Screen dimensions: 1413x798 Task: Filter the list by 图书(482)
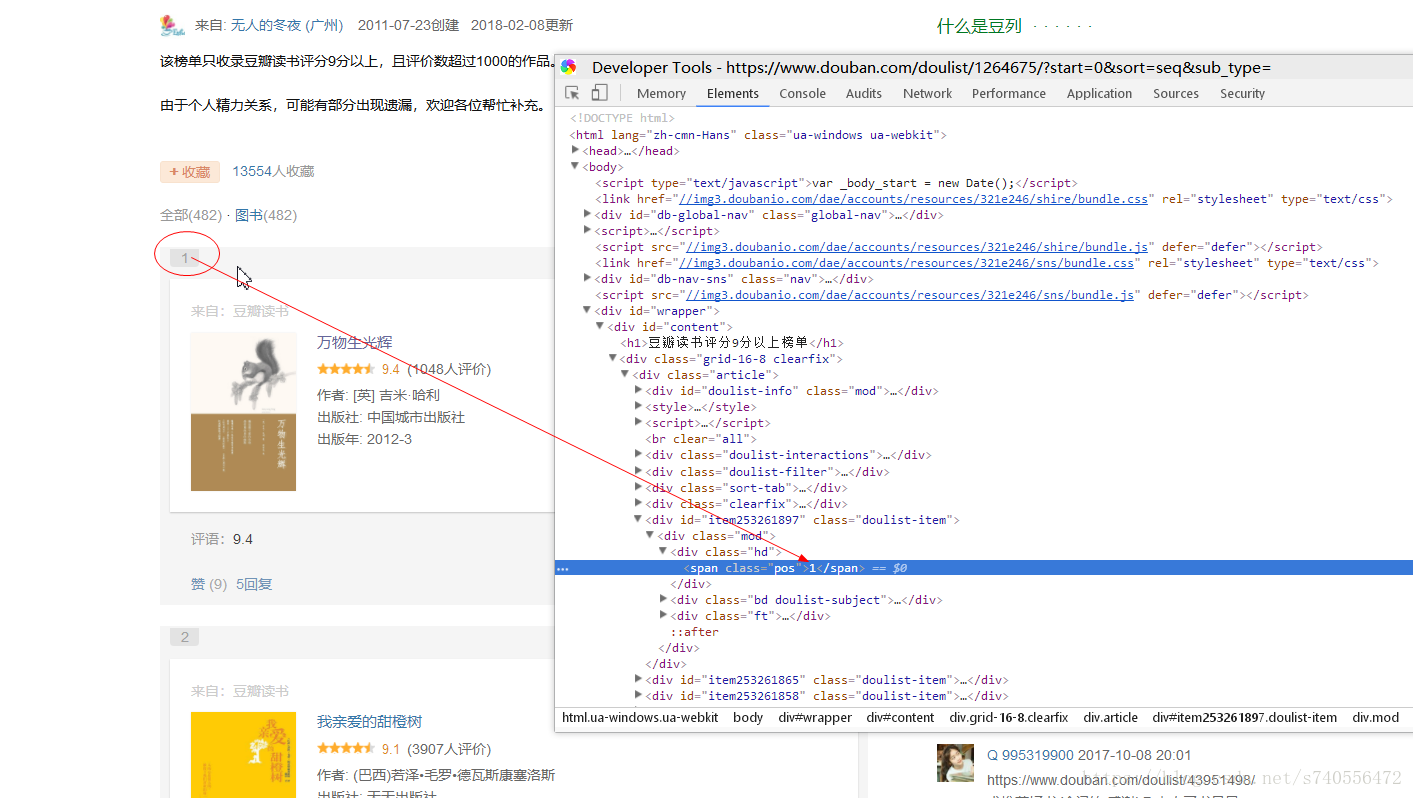[266, 215]
